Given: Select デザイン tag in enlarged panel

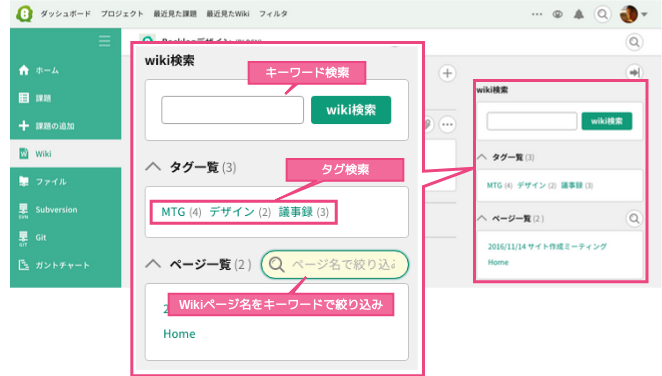Looking at the screenshot, I should coord(232,212).
